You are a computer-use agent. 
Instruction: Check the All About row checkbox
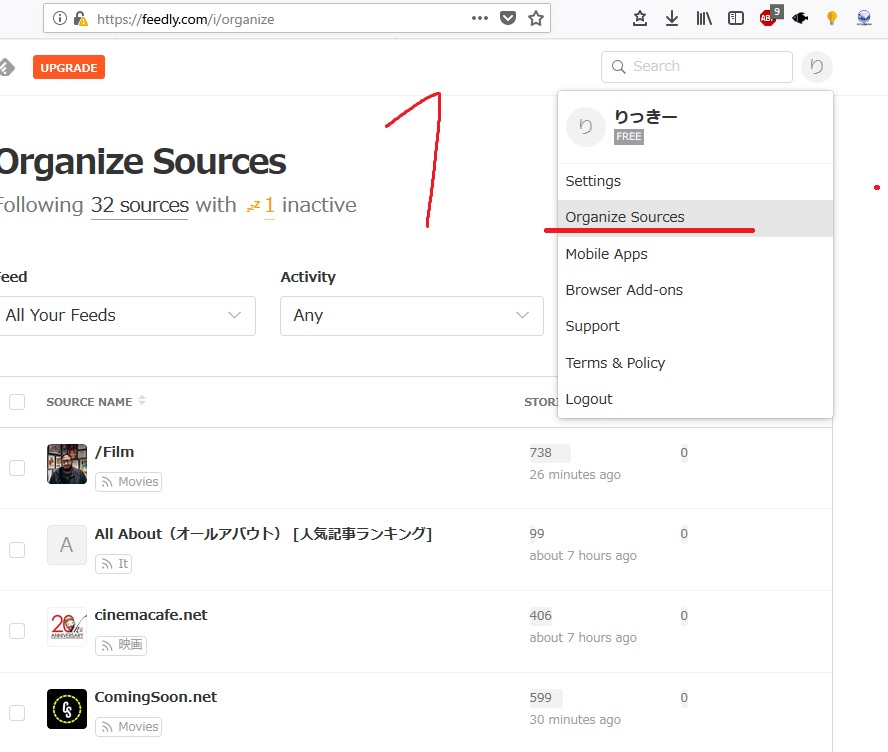(17, 549)
